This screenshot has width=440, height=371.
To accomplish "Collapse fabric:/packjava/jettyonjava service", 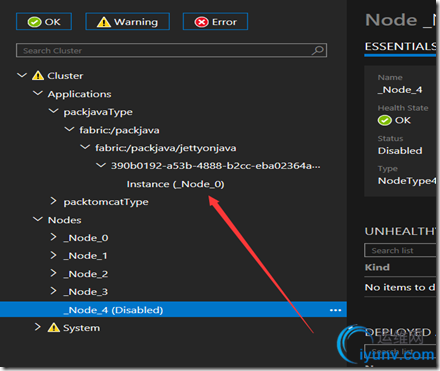I will [x=85, y=147].
